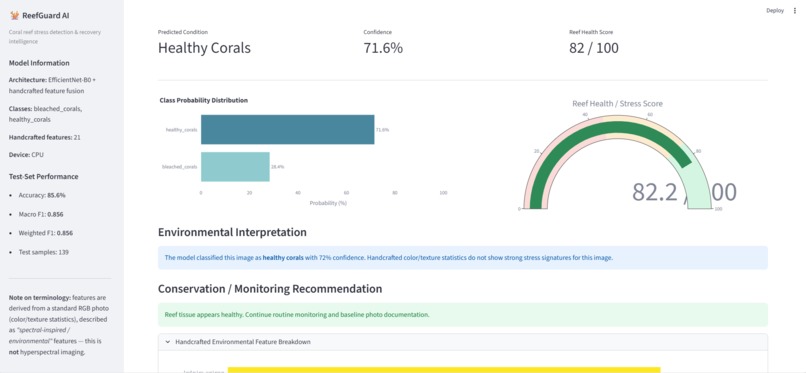The width and height of the screenshot is (806, 373).
Task: Click the 'Reef Health Score' metric label
Action: (x=591, y=32)
